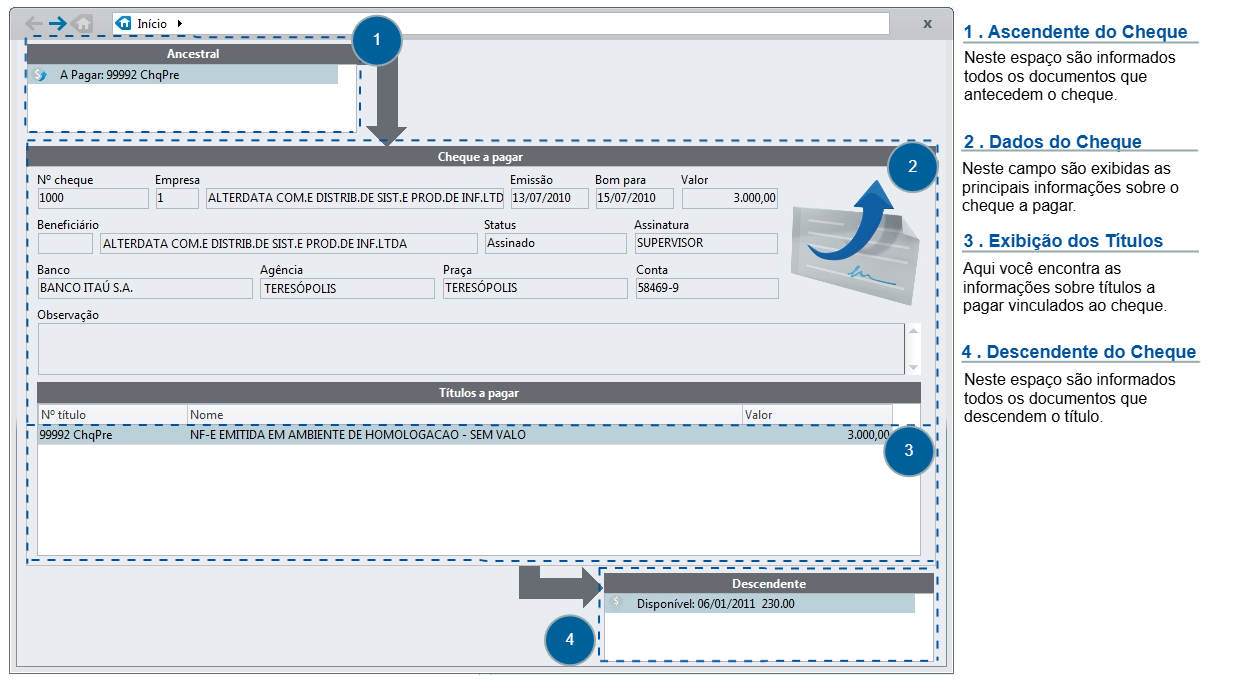Click the Nº cheque field showing 1000
This screenshot has width=1235, height=696.
click(x=92, y=198)
